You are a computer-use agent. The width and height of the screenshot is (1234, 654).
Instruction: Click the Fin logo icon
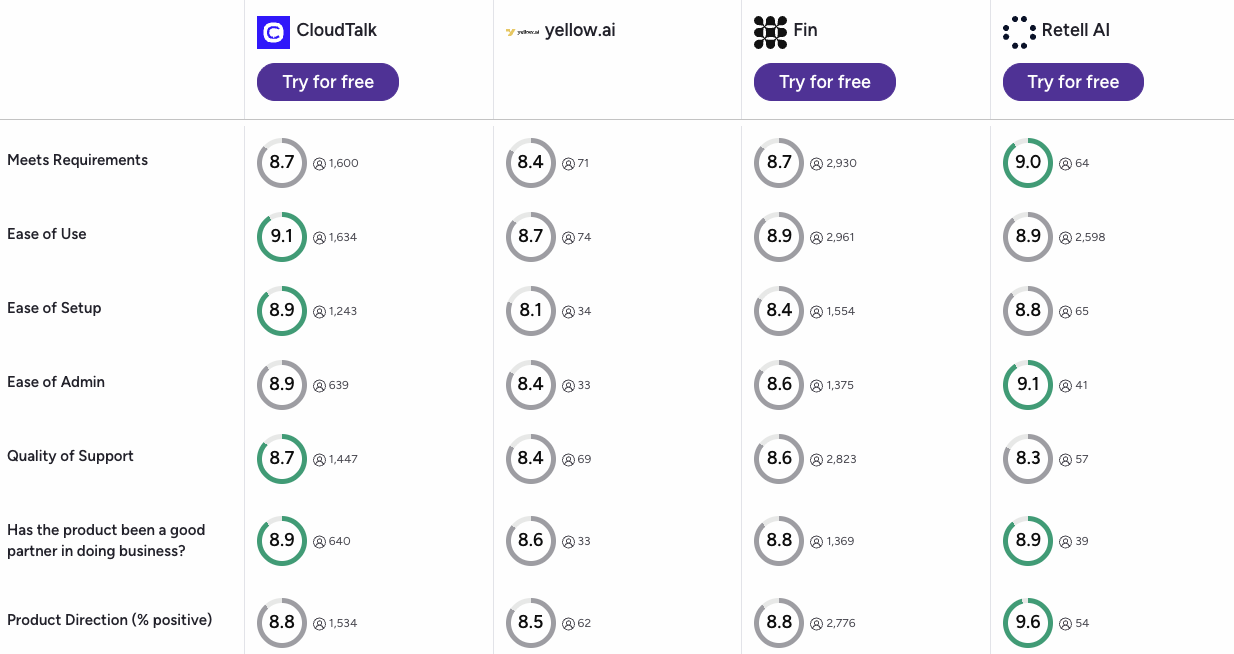tap(770, 32)
